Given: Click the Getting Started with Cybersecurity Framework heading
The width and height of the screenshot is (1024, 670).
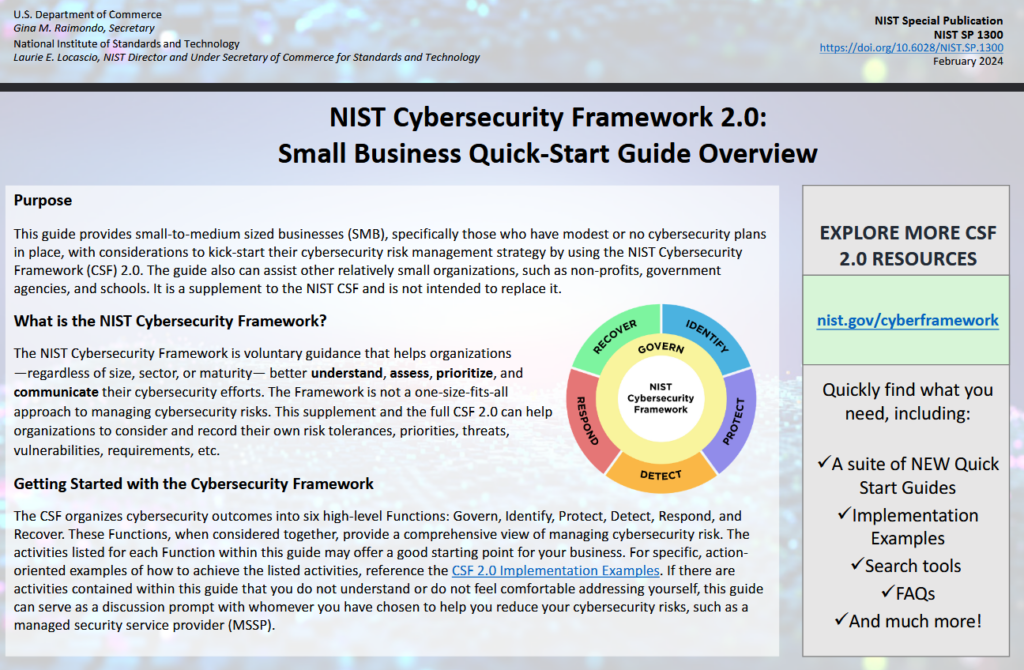Looking at the screenshot, I should 193,484.
